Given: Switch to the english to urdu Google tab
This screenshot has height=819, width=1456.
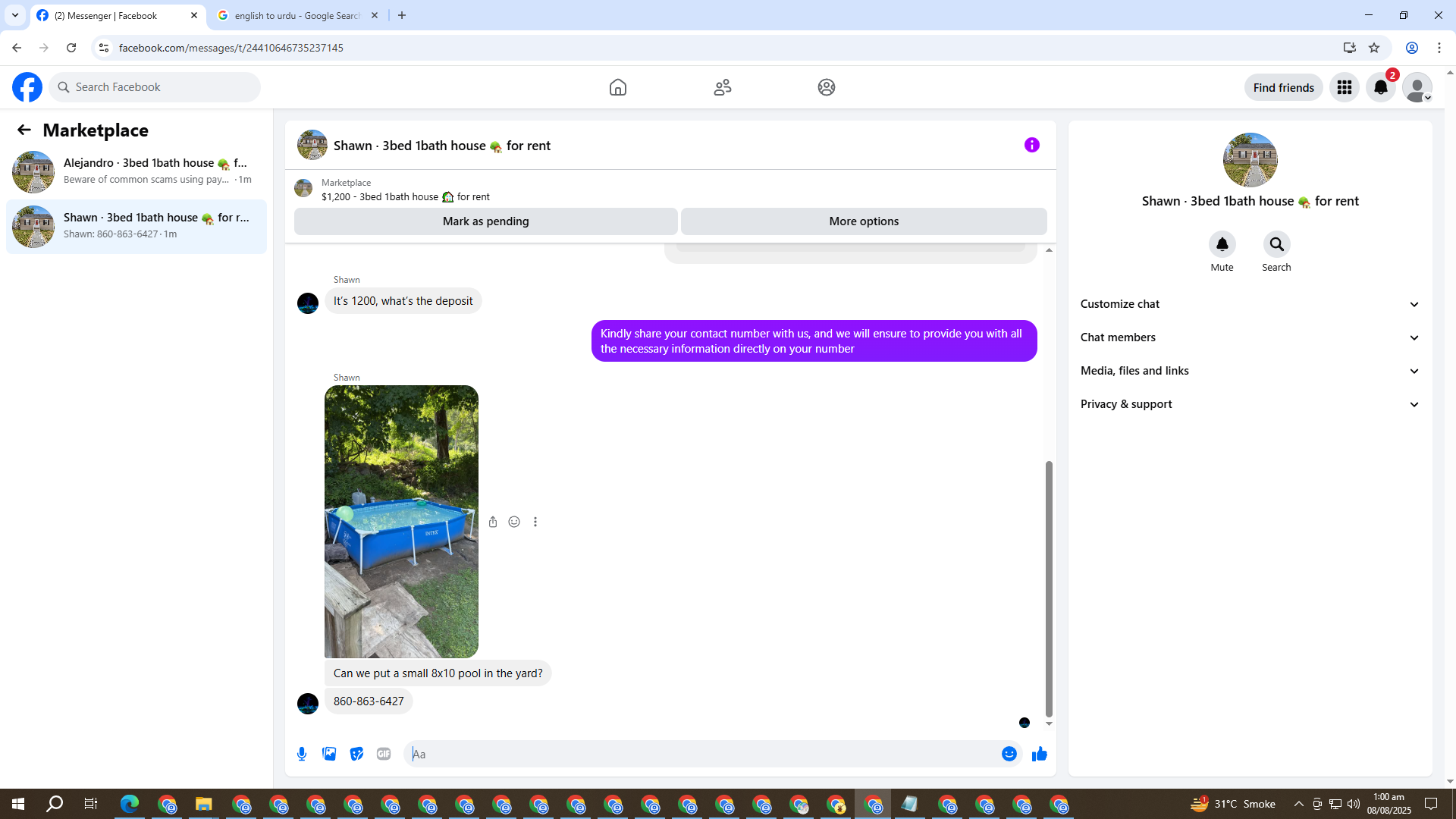Looking at the screenshot, I should [297, 15].
